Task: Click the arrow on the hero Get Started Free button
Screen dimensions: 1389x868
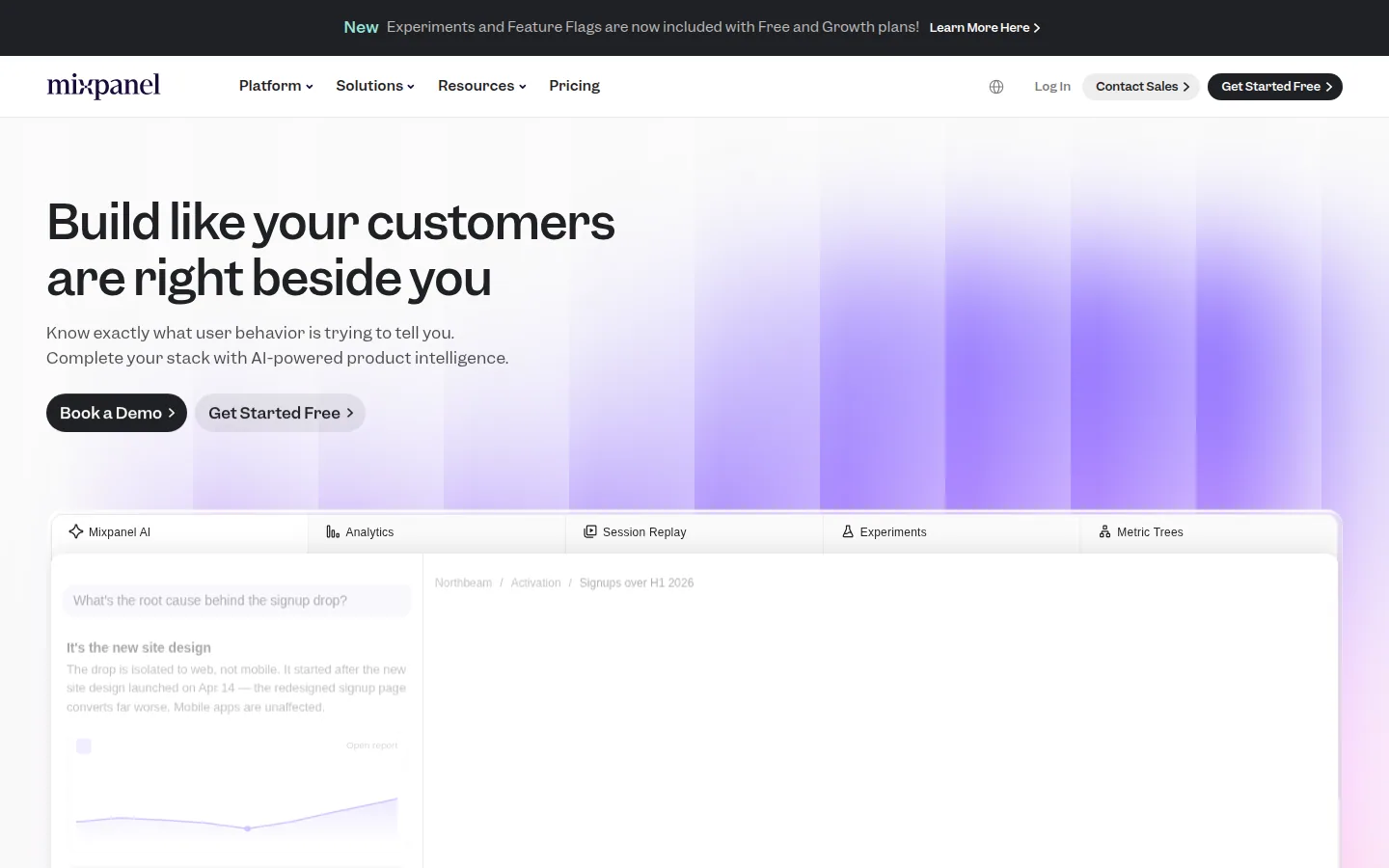Action: [x=350, y=413]
